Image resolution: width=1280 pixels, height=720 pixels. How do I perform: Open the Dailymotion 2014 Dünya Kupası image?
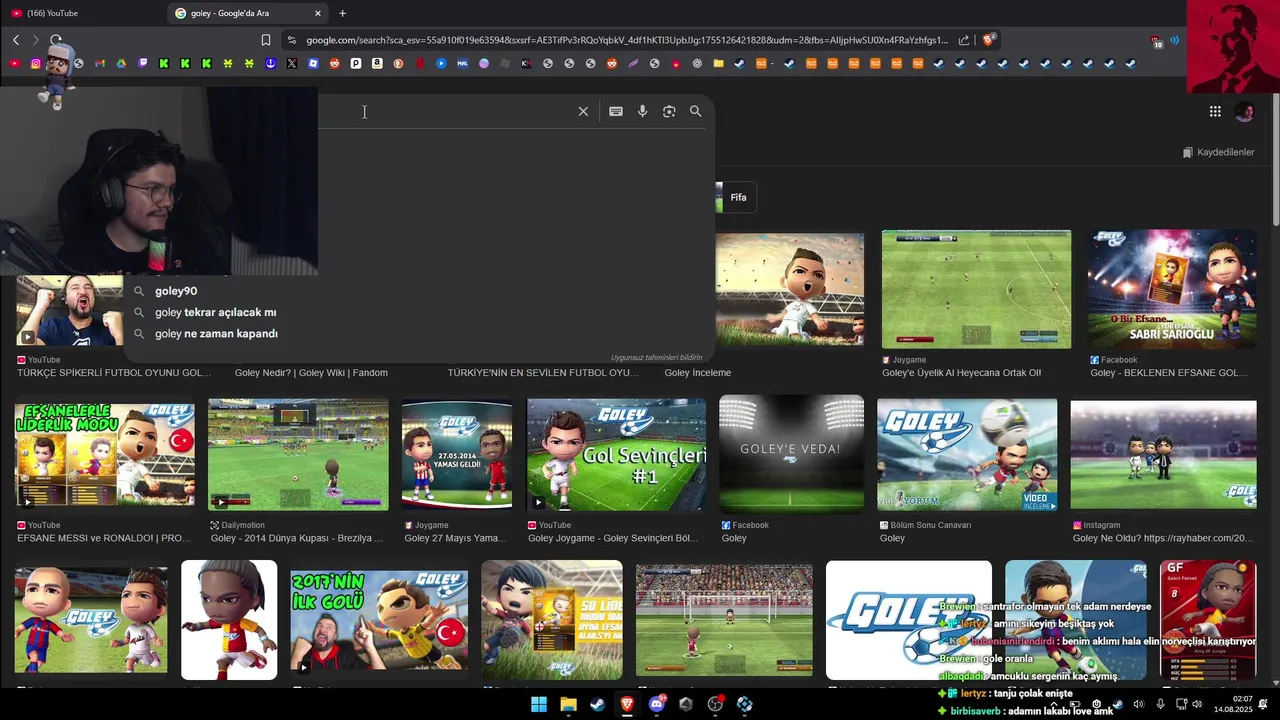[298, 455]
